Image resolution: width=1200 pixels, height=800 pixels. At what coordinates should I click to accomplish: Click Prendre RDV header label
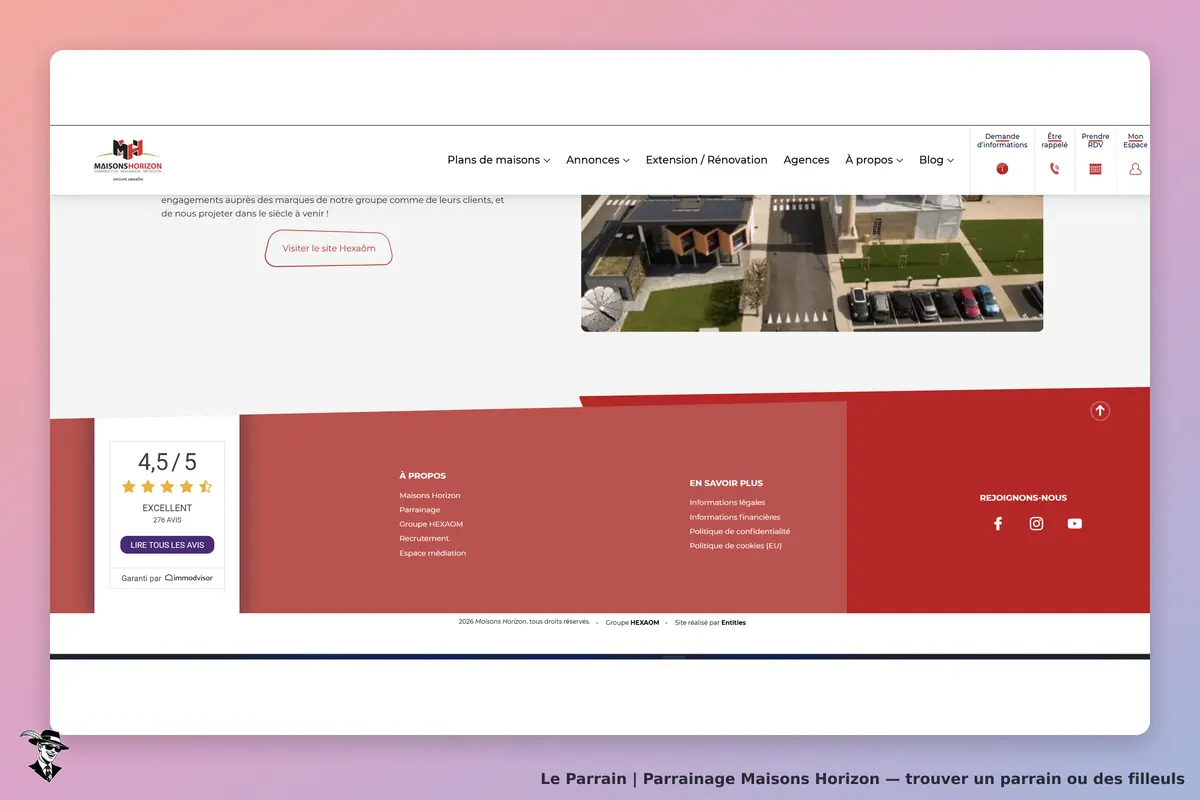coord(1095,141)
